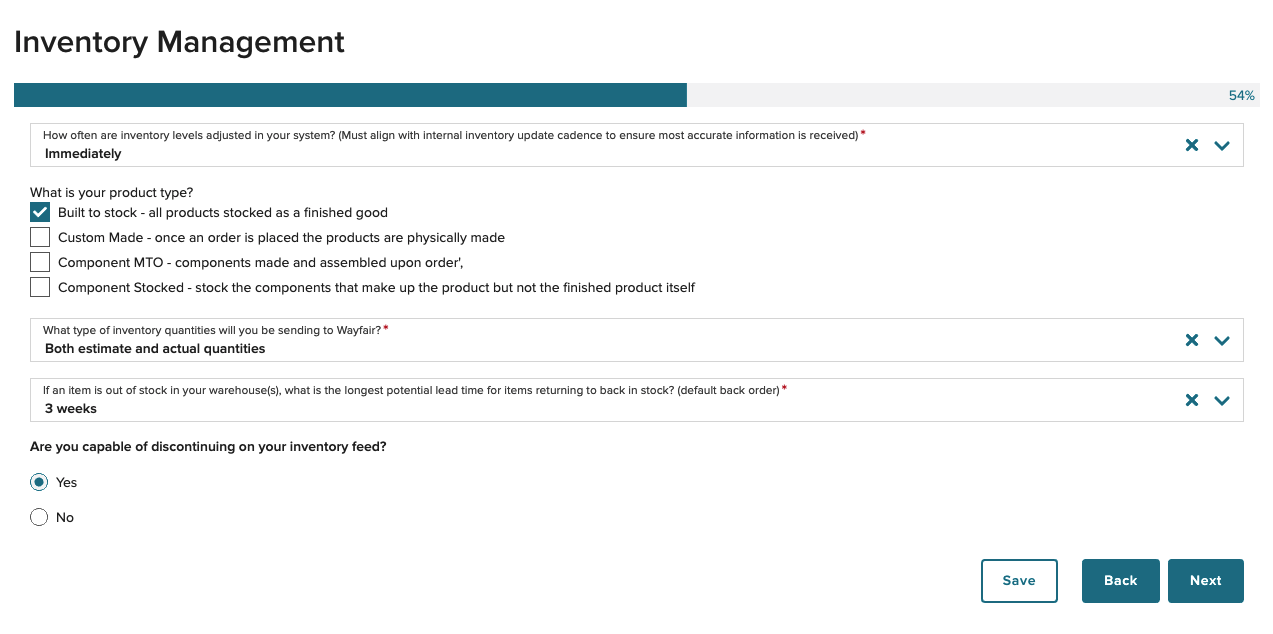
Task: Open the back order lead time dropdown
Action: click(x=1221, y=400)
